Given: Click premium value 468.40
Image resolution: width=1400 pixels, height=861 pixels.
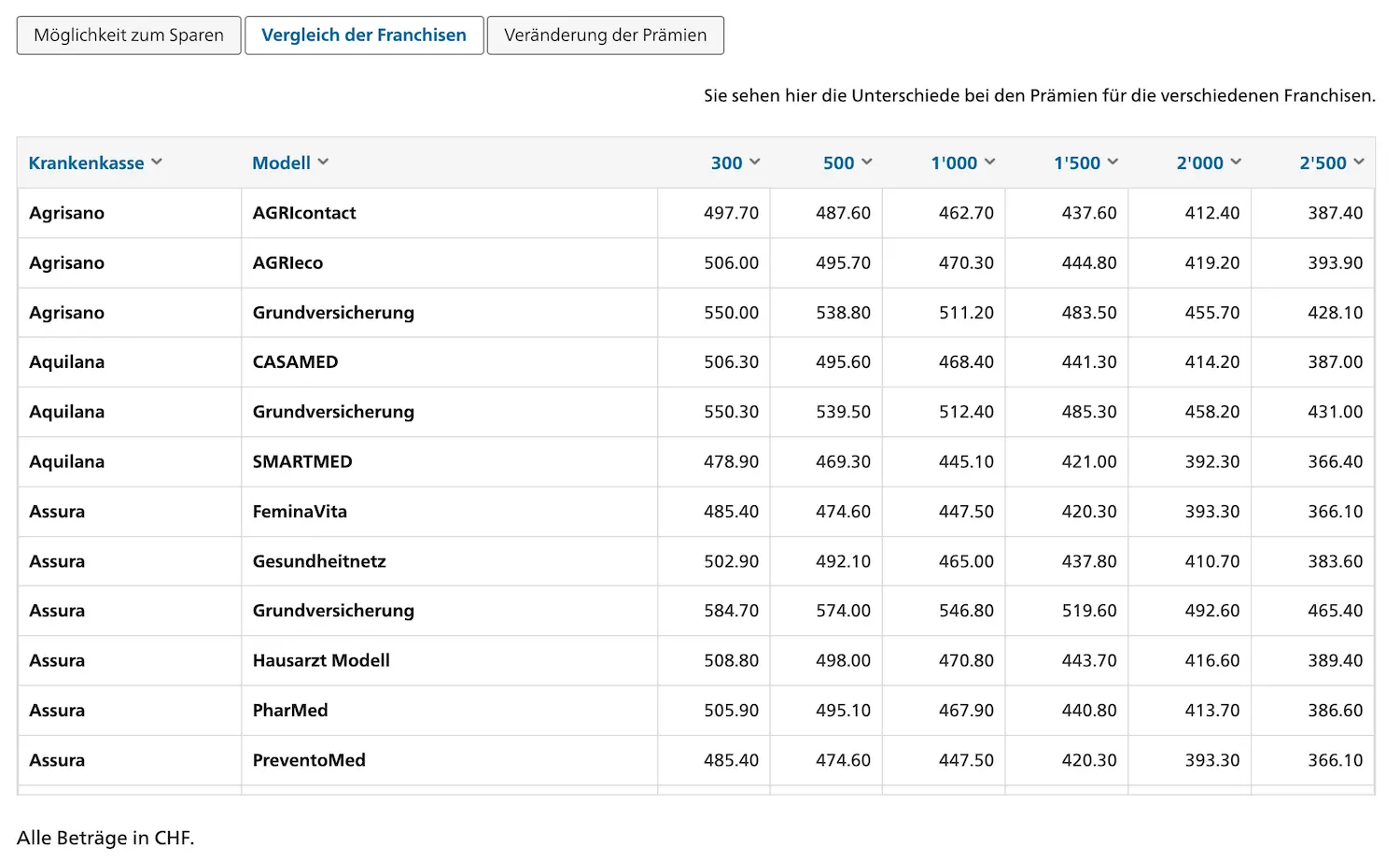Looking at the screenshot, I should (x=966, y=362).
